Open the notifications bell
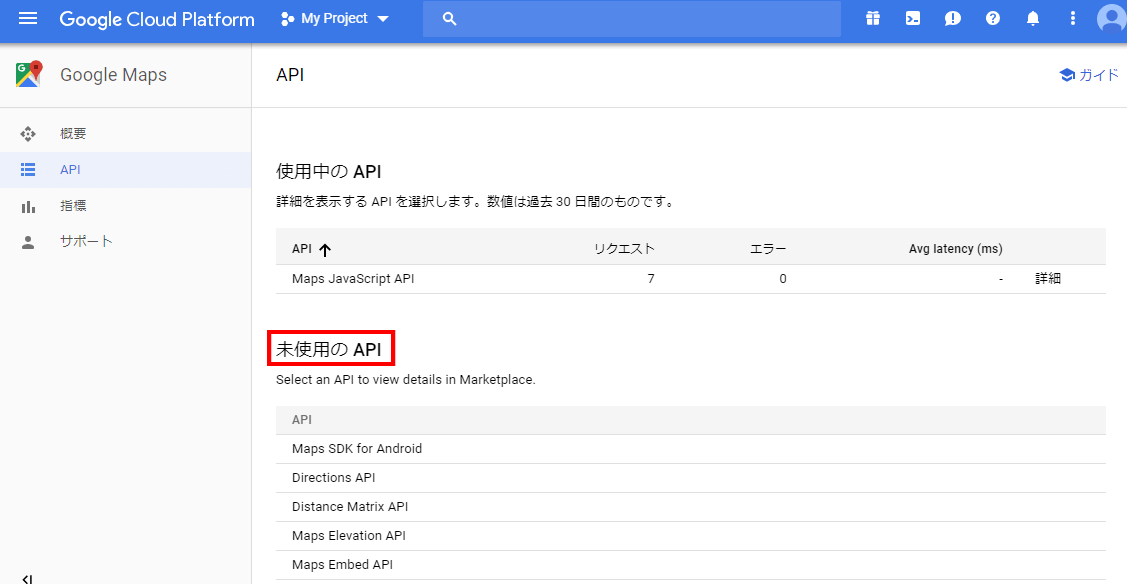1127x584 pixels. (1033, 19)
